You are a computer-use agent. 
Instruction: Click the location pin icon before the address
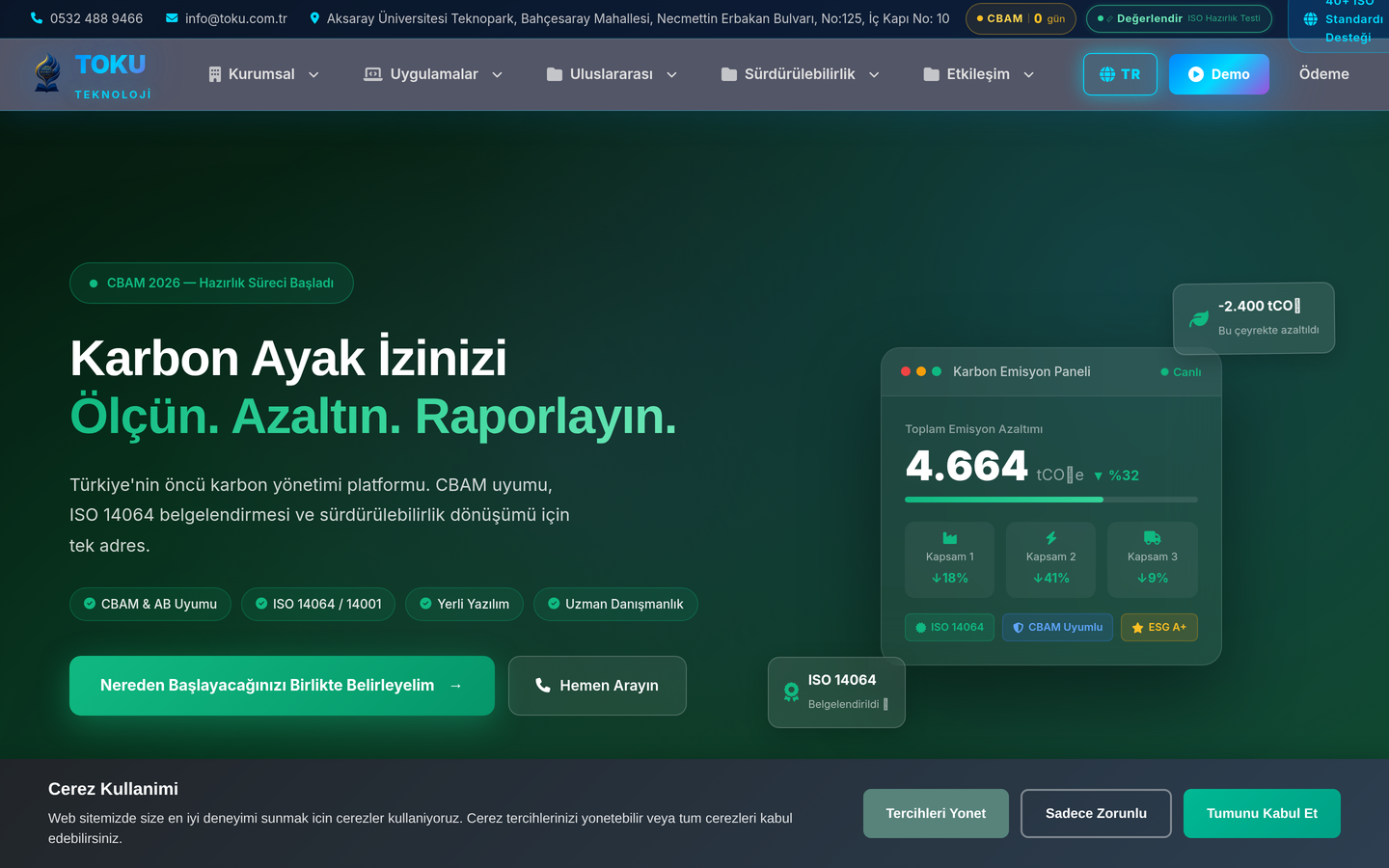click(314, 18)
